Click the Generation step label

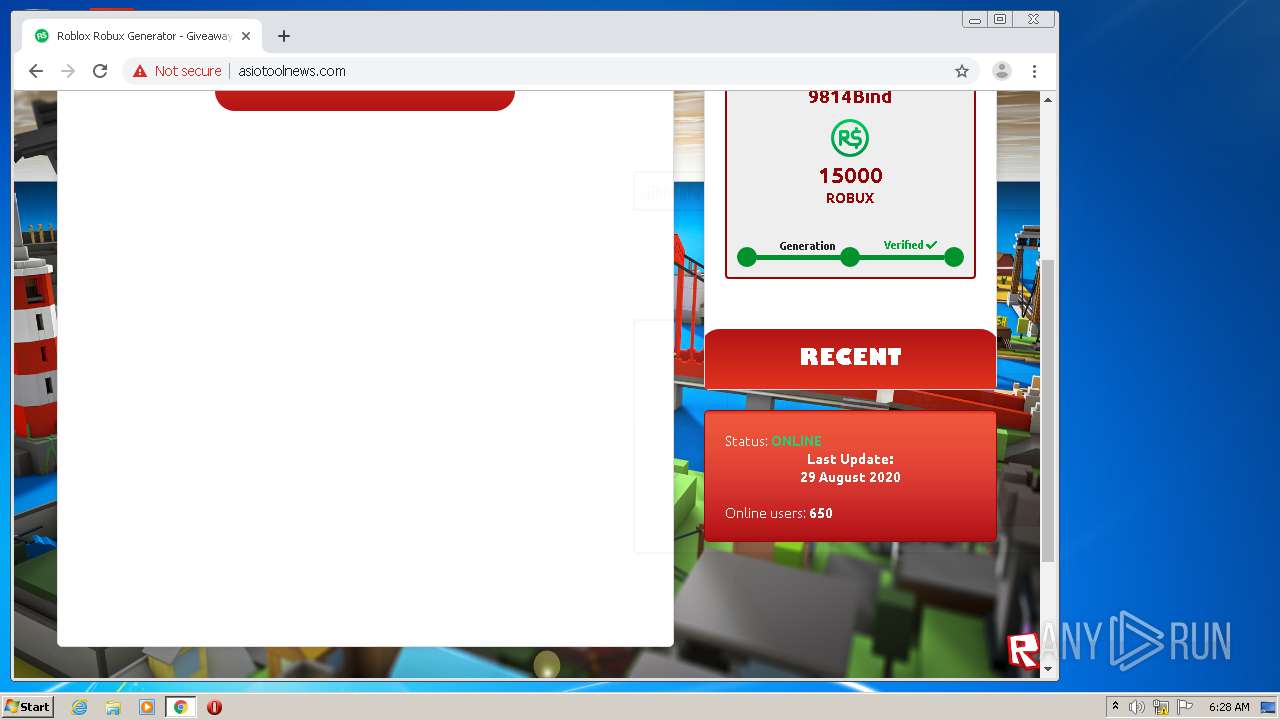807,246
